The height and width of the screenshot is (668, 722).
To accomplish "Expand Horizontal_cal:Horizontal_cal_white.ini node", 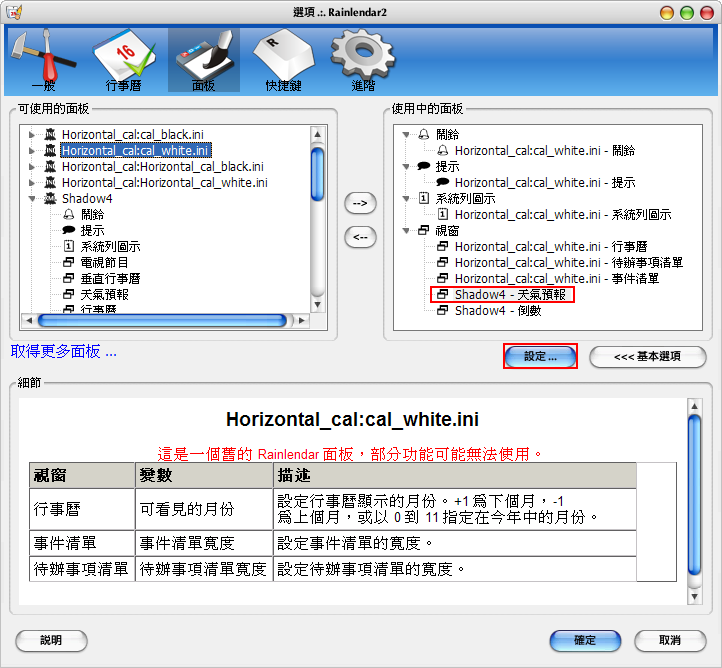I will (x=32, y=183).
